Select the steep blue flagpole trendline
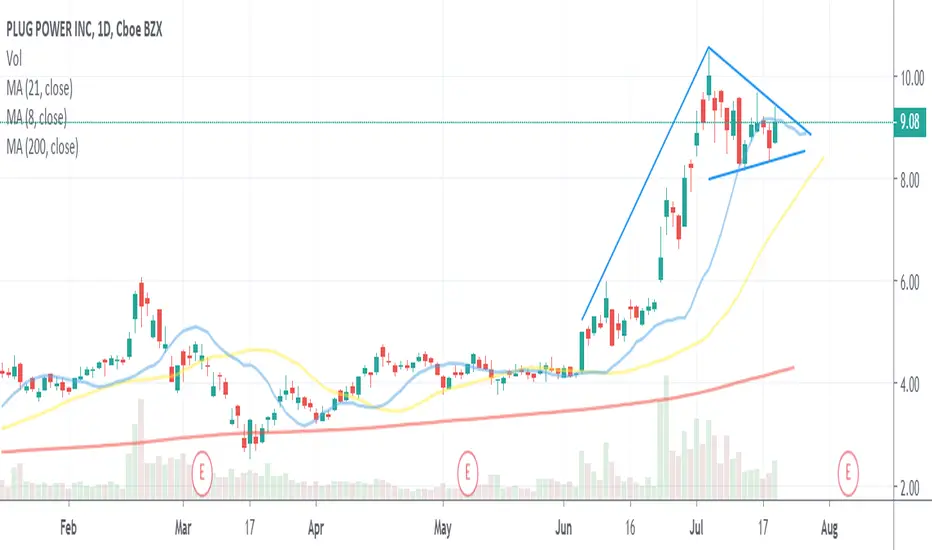The image size is (932, 550). tap(645, 183)
